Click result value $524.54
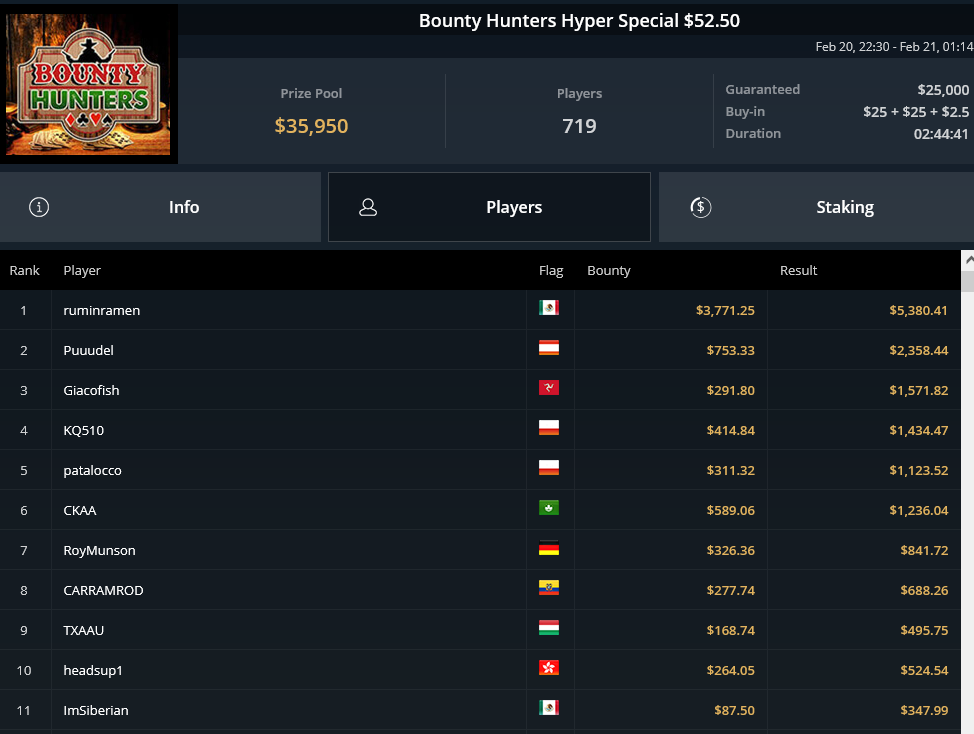The height and width of the screenshot is (734, 974). coord(924,670)
